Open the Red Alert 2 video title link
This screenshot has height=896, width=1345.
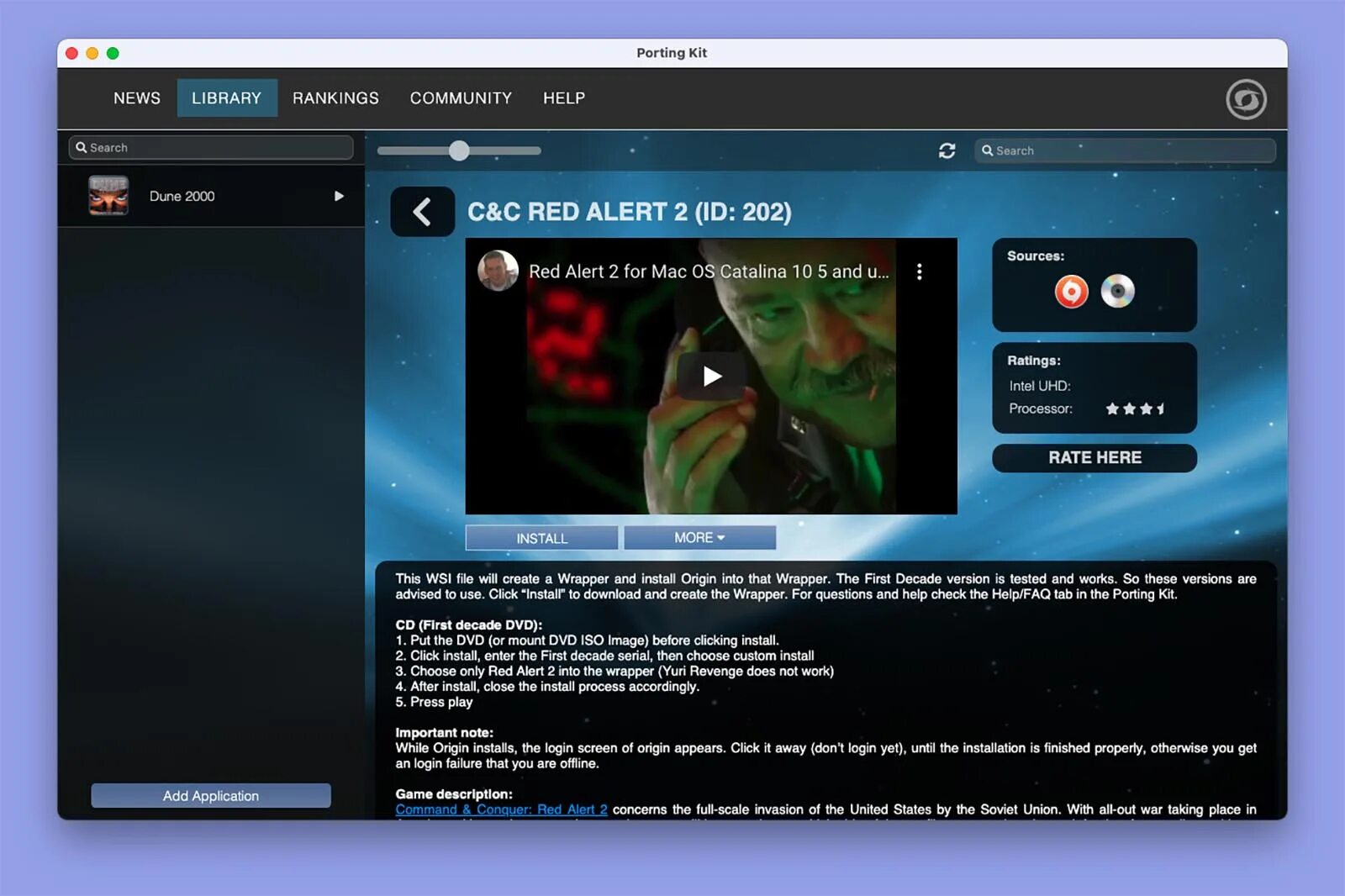(709, 271)
